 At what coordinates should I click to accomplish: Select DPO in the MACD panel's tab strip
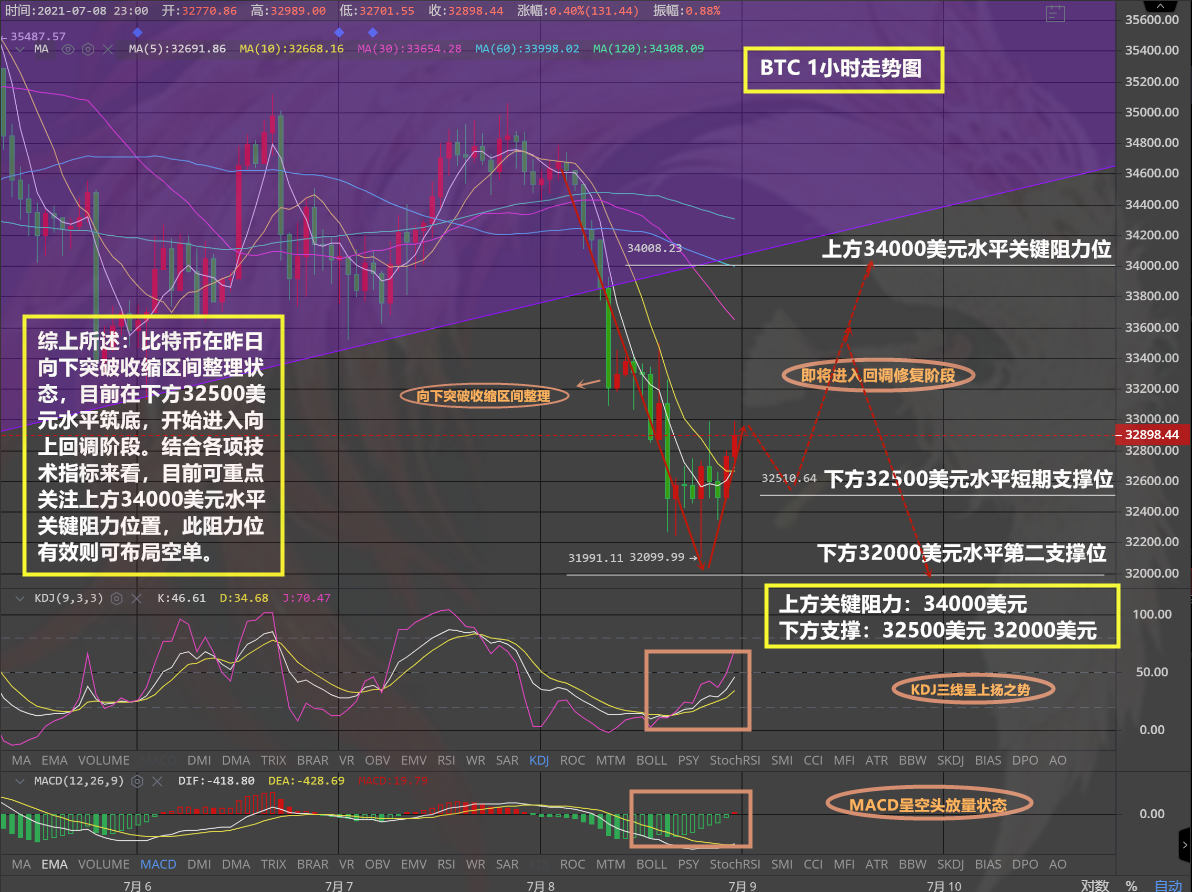[x=1026, y=865]
